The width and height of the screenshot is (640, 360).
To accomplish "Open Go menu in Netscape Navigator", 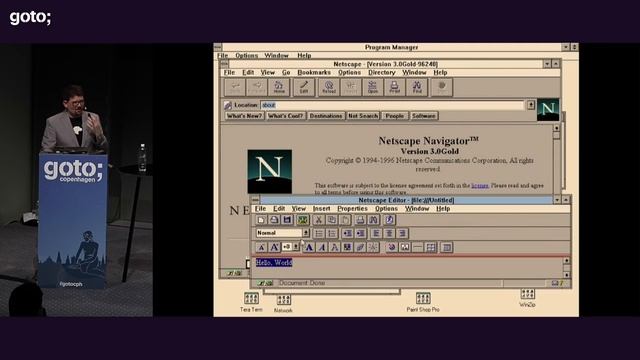I will [286, 72].
